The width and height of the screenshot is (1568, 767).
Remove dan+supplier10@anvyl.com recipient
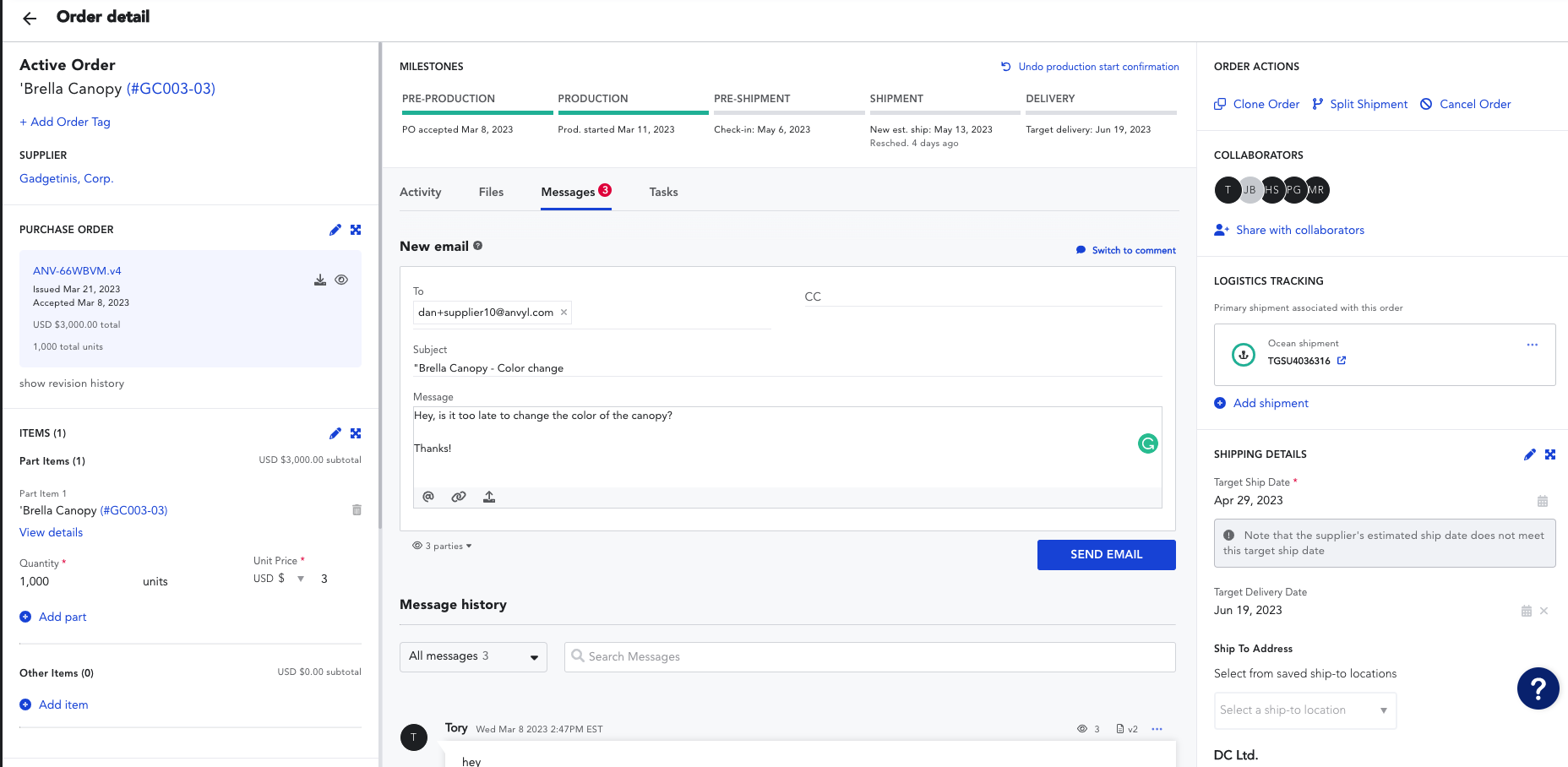[563, 313]
